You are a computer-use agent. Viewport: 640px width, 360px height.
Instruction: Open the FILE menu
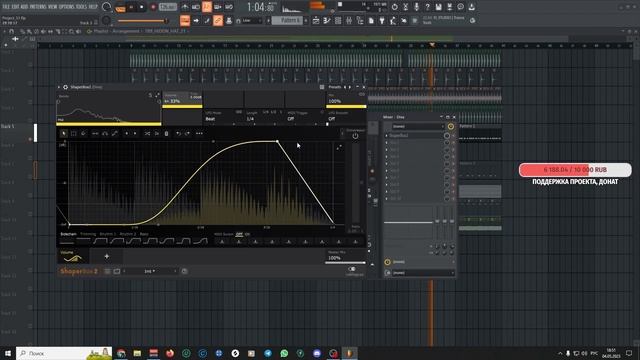pos(6,7)
